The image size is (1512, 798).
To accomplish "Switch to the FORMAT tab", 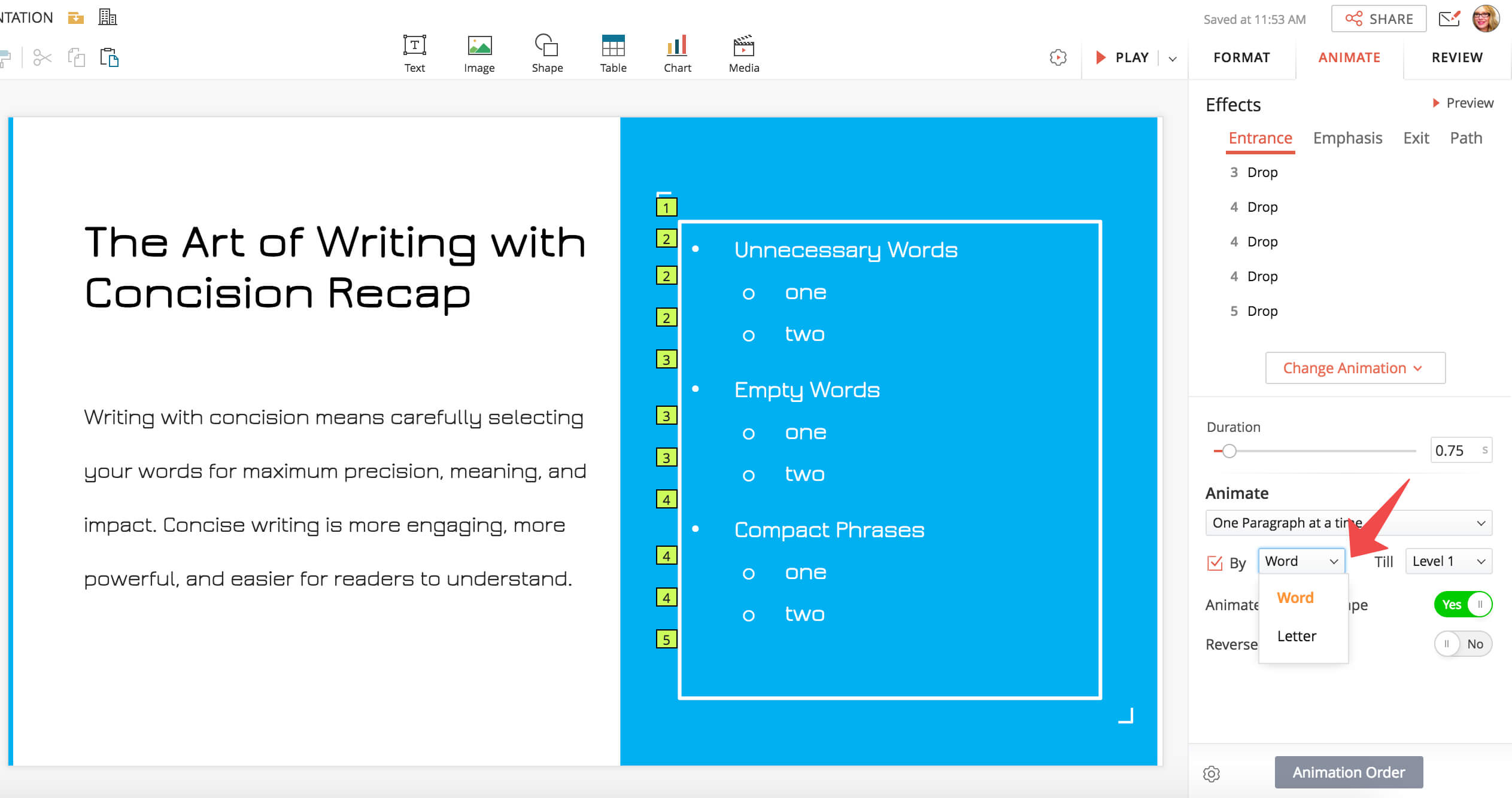I will coord(1241,57).
